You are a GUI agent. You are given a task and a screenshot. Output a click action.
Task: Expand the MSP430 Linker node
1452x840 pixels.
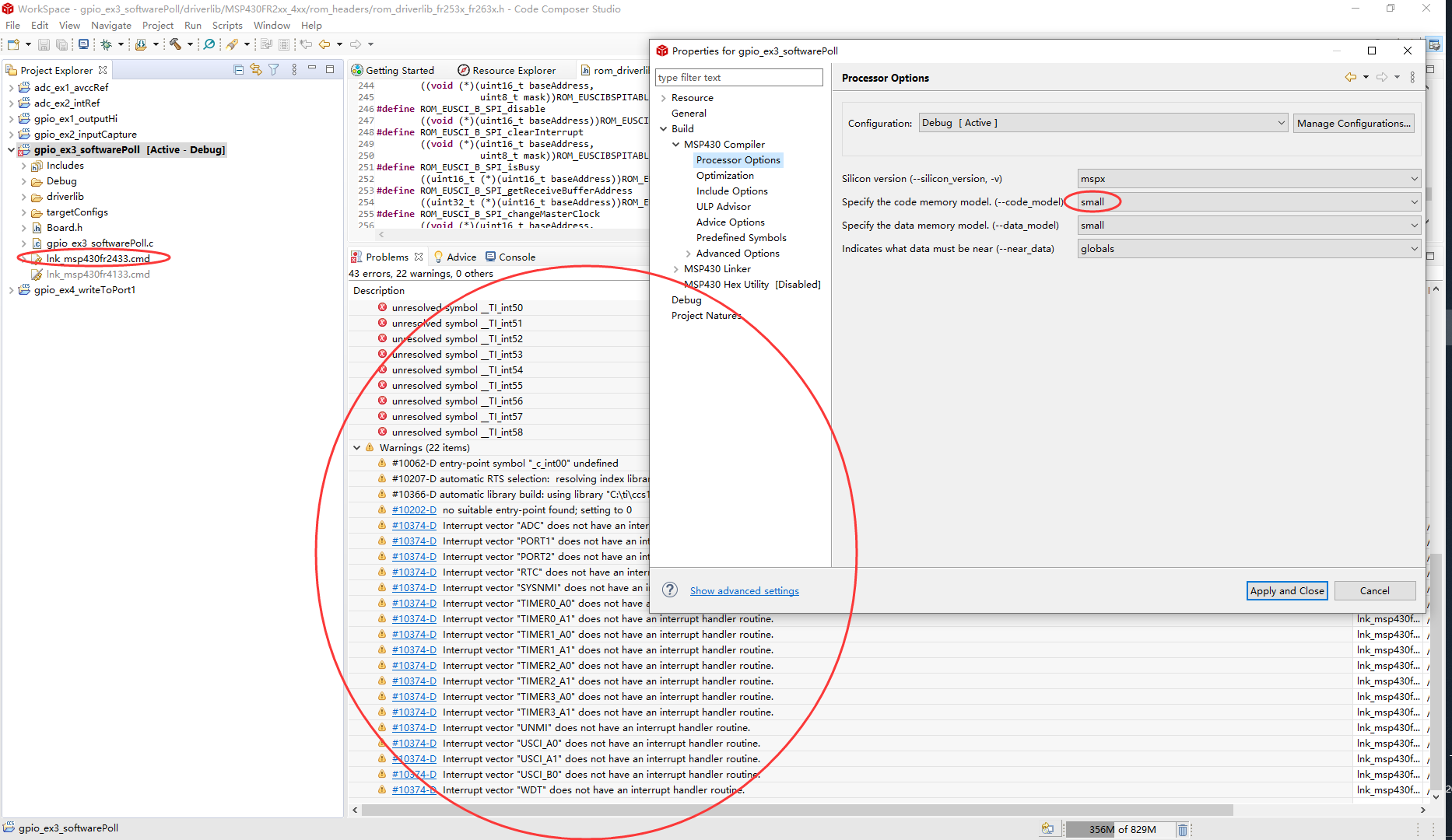(675, 269)
